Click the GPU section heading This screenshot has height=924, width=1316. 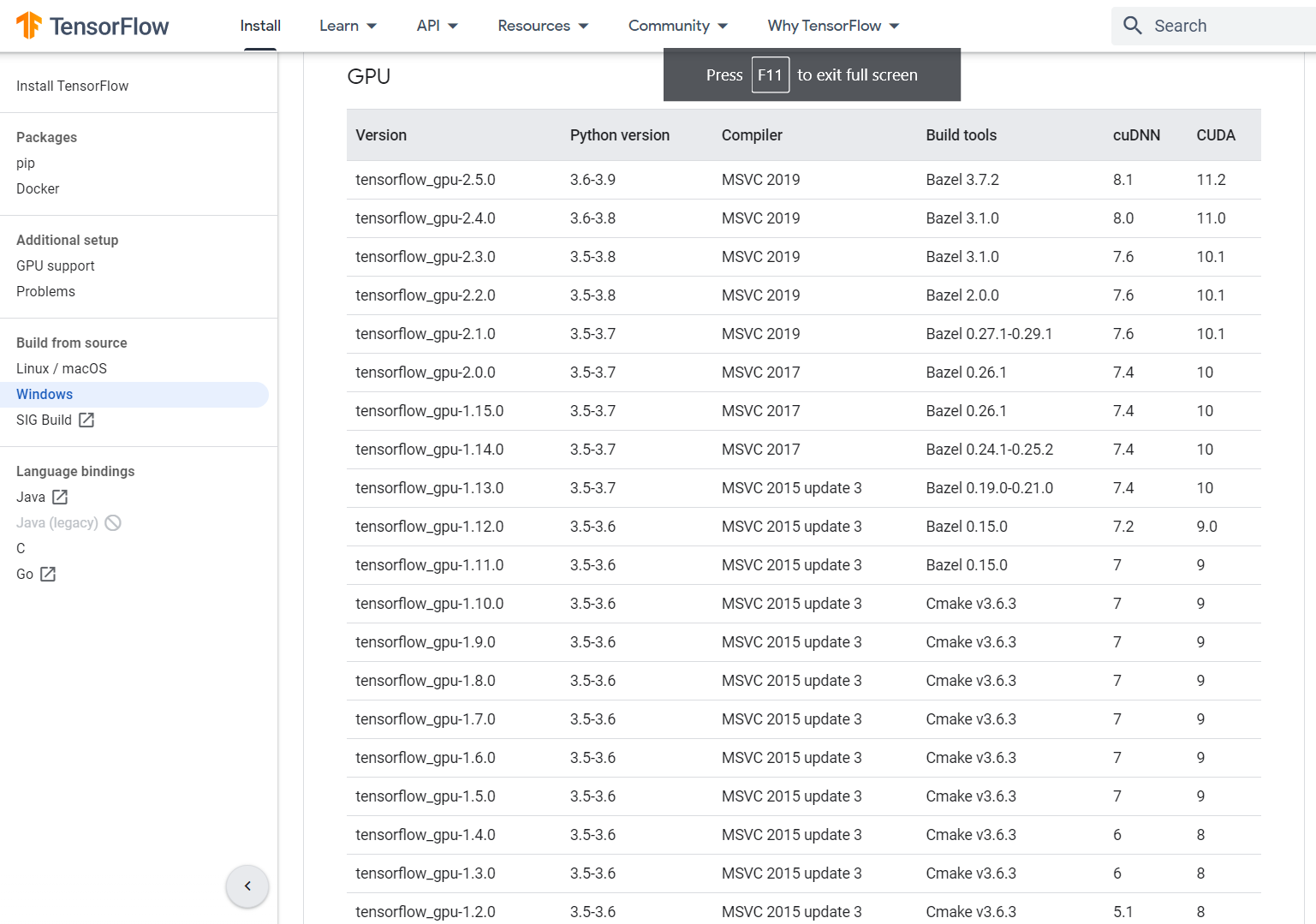369,76
